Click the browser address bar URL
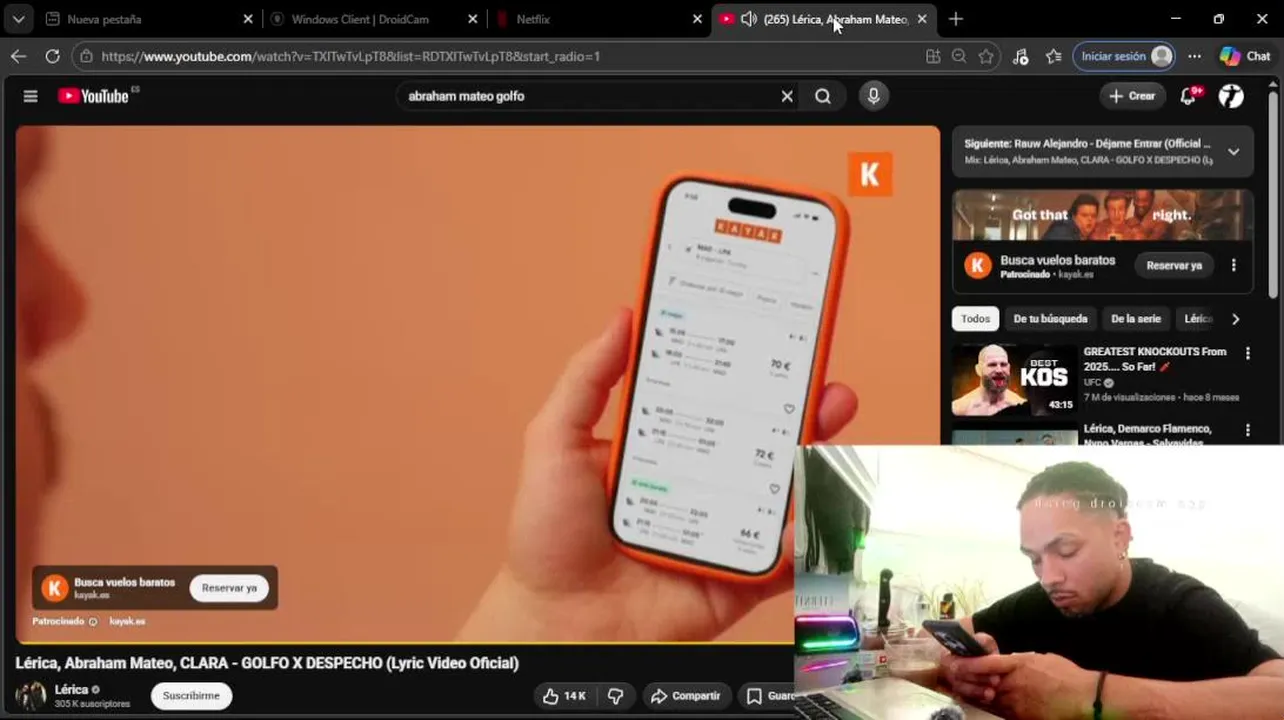Image resolution: width=1284 pixels, height=720 pixels. tap(350, 56)
